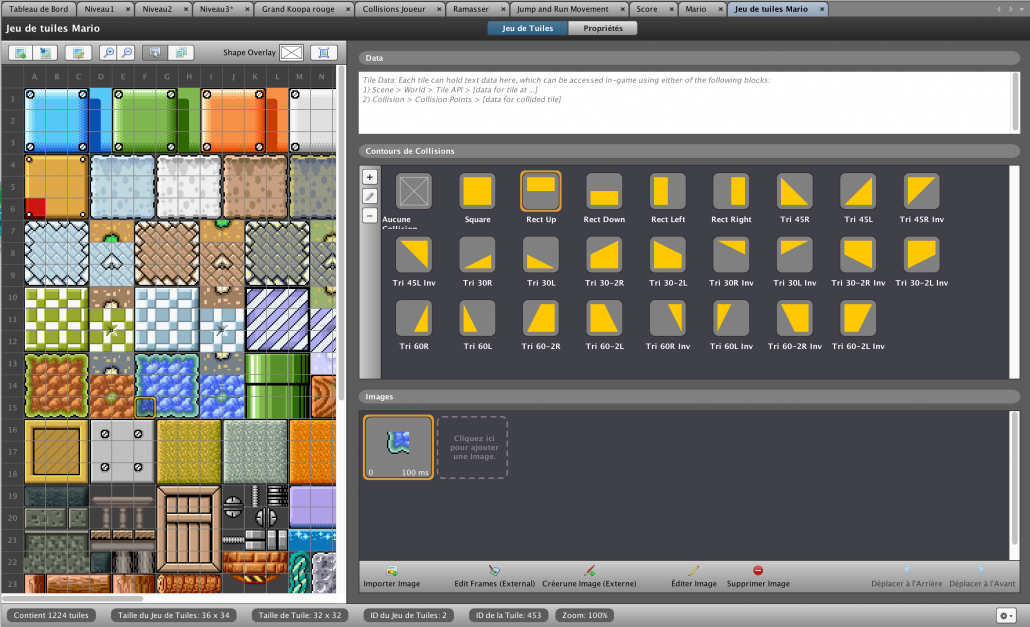Image resolution: width=1030 pixels, height=627 pixels.
Task: Close the Ramasser tab
Action: (x=504, y=9)
